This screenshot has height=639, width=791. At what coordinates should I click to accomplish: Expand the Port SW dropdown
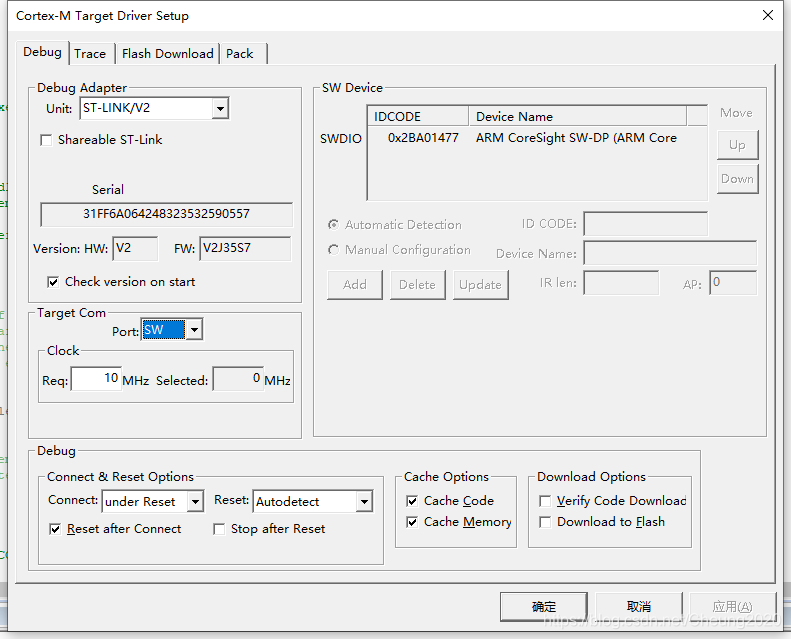pyautogui.click(x=194, y=330)
